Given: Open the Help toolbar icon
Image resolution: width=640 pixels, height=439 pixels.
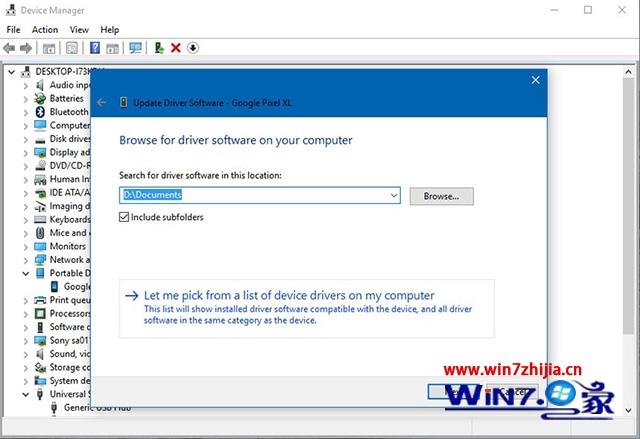Looking at the screenshot, I should (x=95, y=48).
